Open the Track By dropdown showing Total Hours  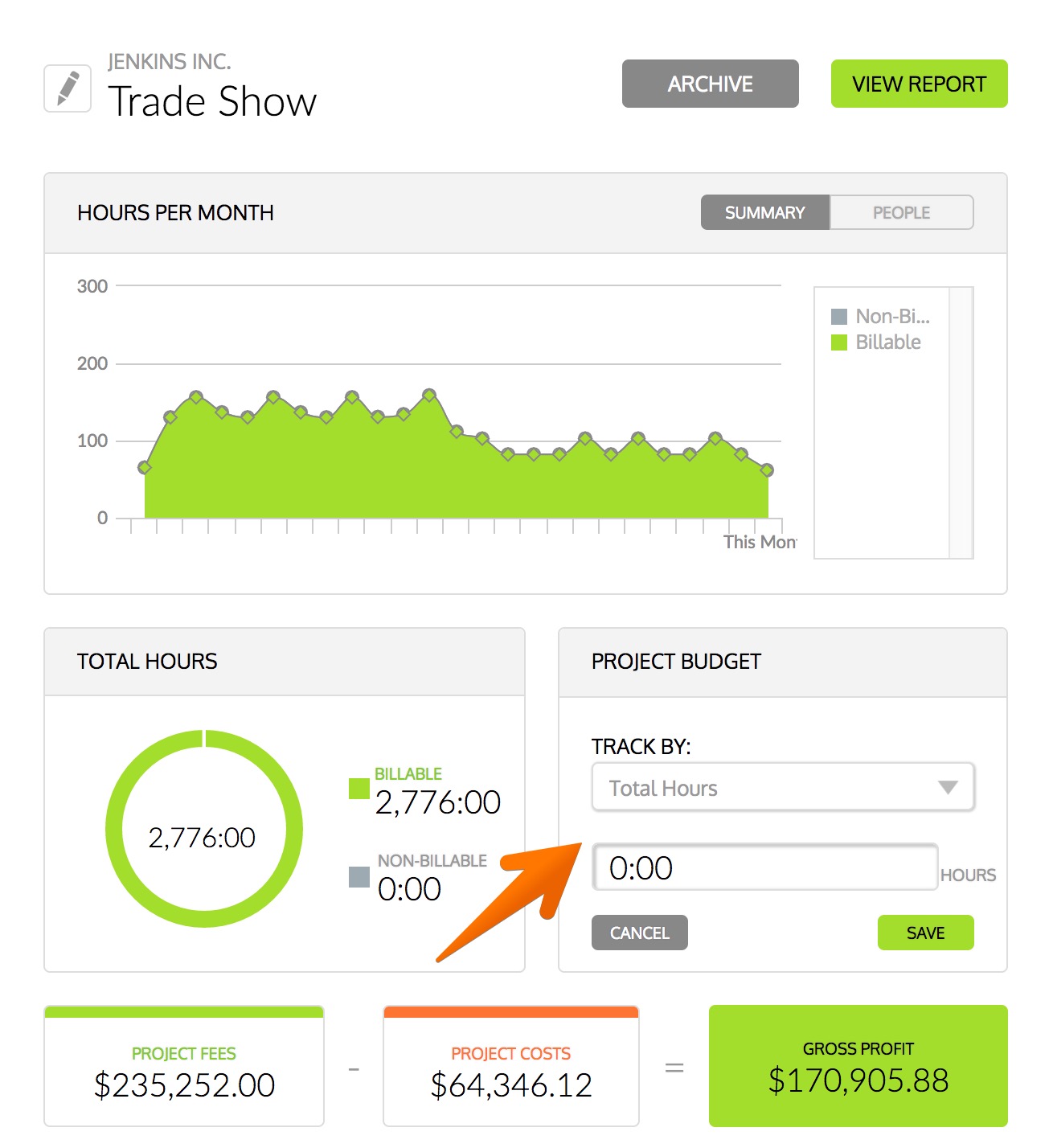coord(783,787)
